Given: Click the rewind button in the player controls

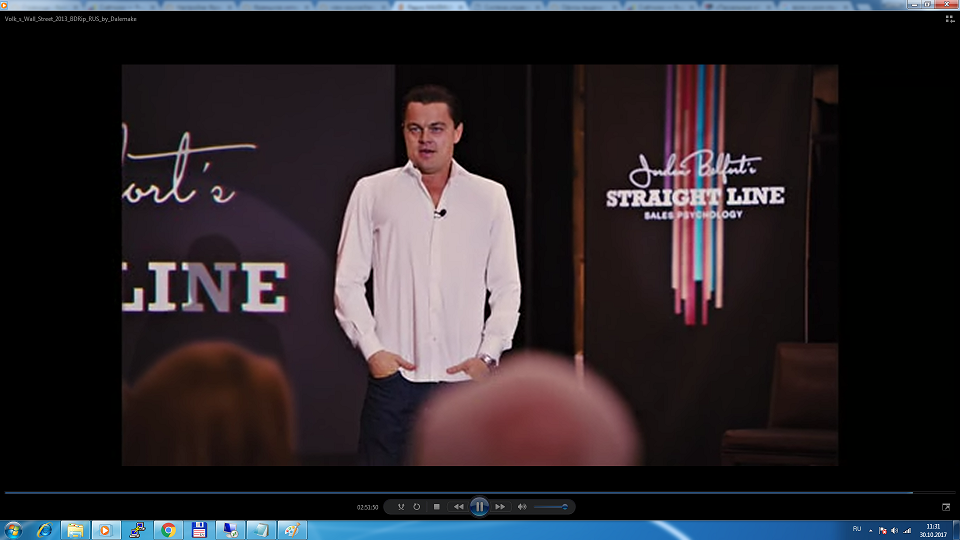Looking at the screenshot, I should point(459,507).
